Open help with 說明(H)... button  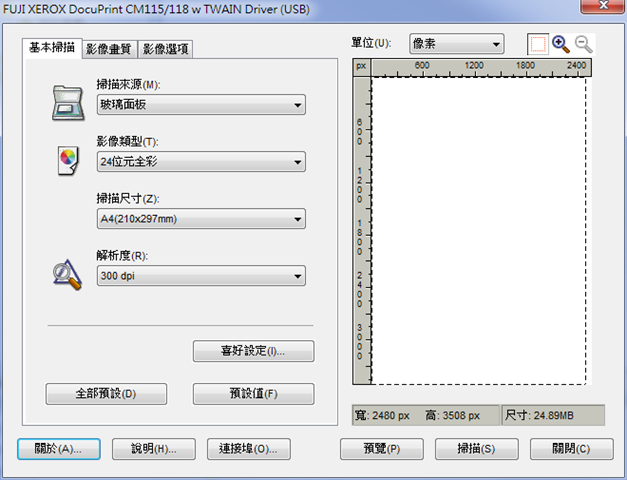click(x=154, y=449)
